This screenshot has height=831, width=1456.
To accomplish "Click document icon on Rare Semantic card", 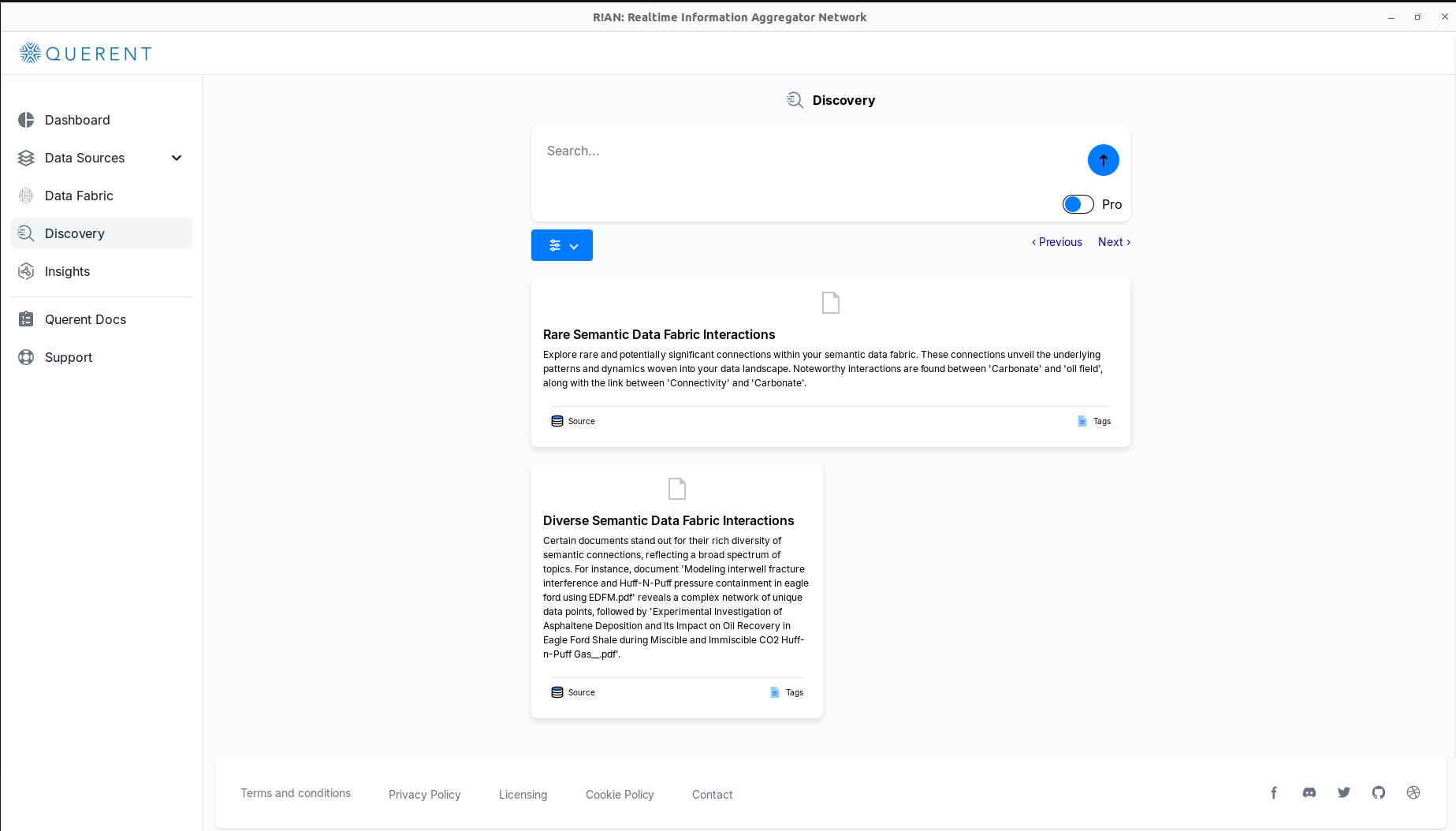I will point(831,303).
